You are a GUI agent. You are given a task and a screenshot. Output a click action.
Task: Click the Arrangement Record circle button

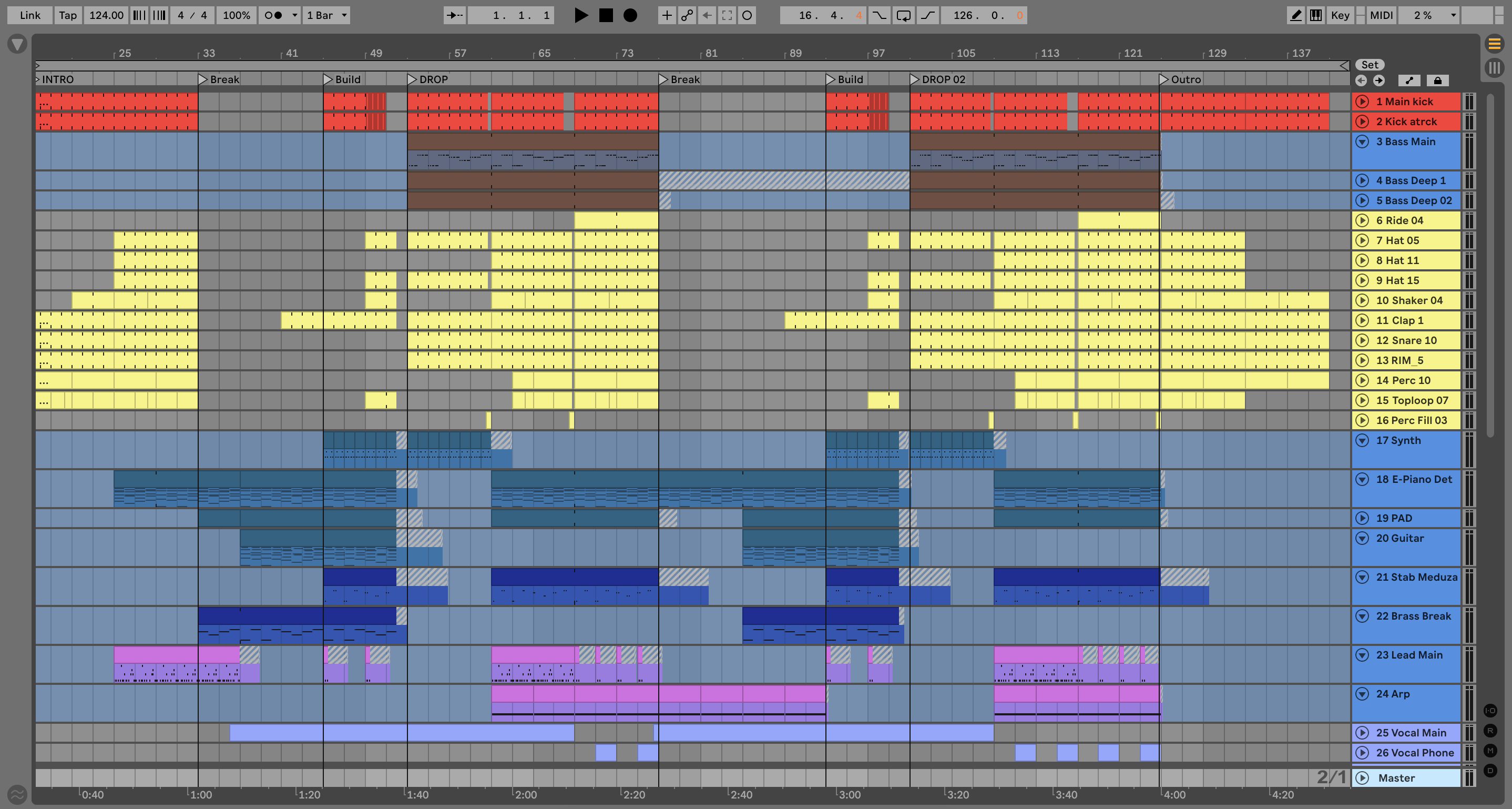(x=630, y=15)
